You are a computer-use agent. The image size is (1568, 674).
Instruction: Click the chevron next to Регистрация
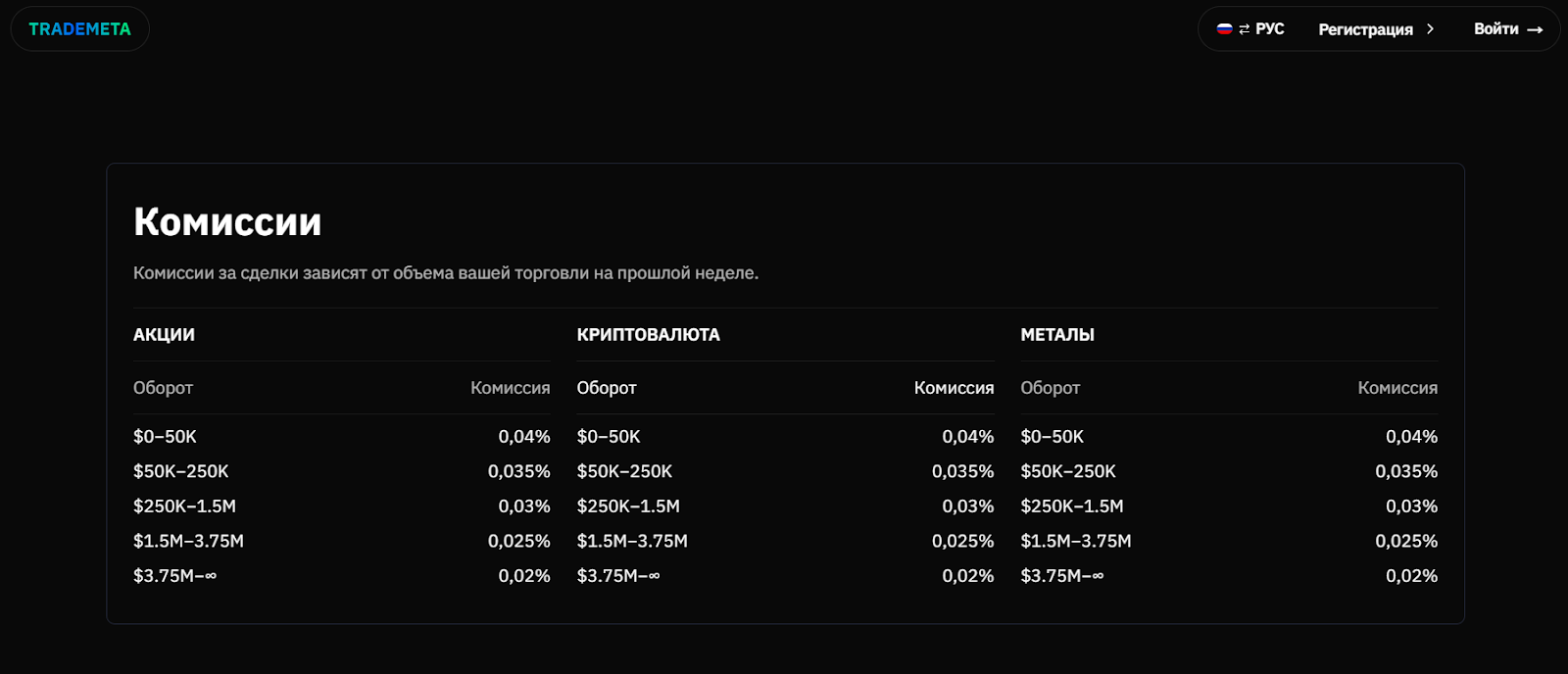1430,29
